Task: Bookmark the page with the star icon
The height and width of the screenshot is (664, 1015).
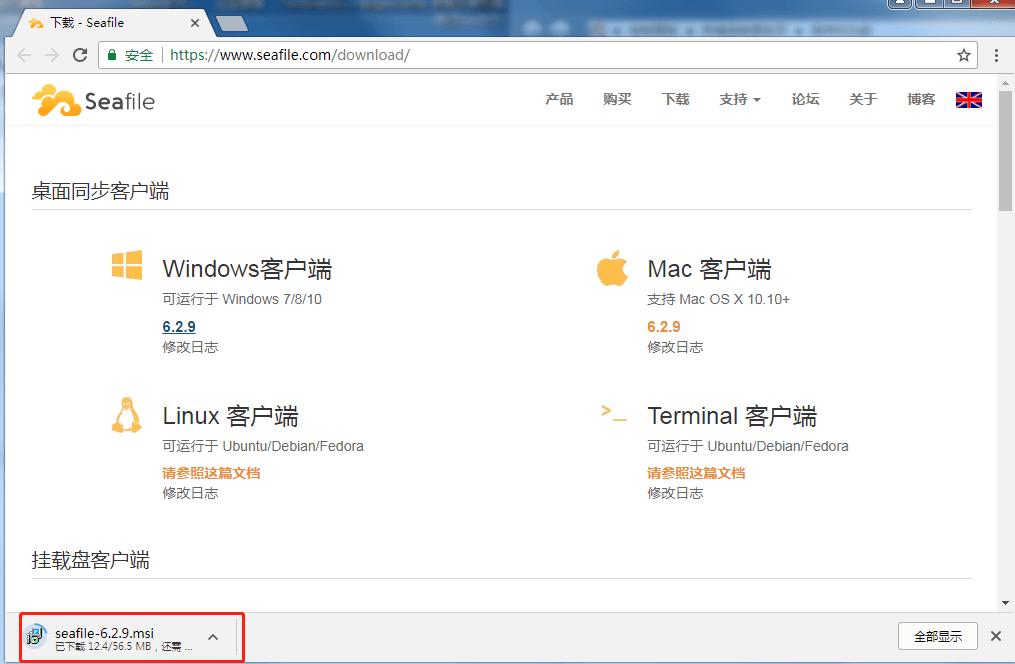Action: 964,55
